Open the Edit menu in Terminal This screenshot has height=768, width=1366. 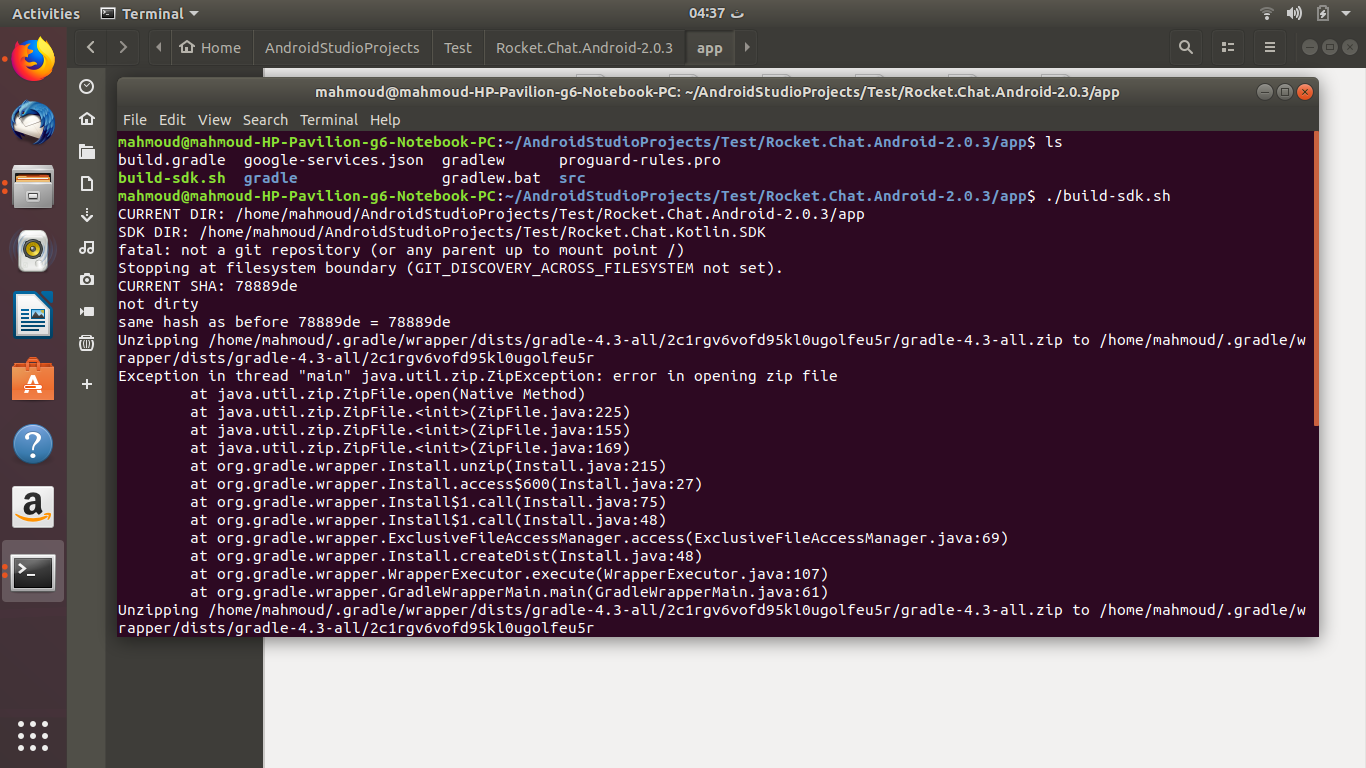click(172, 119)
